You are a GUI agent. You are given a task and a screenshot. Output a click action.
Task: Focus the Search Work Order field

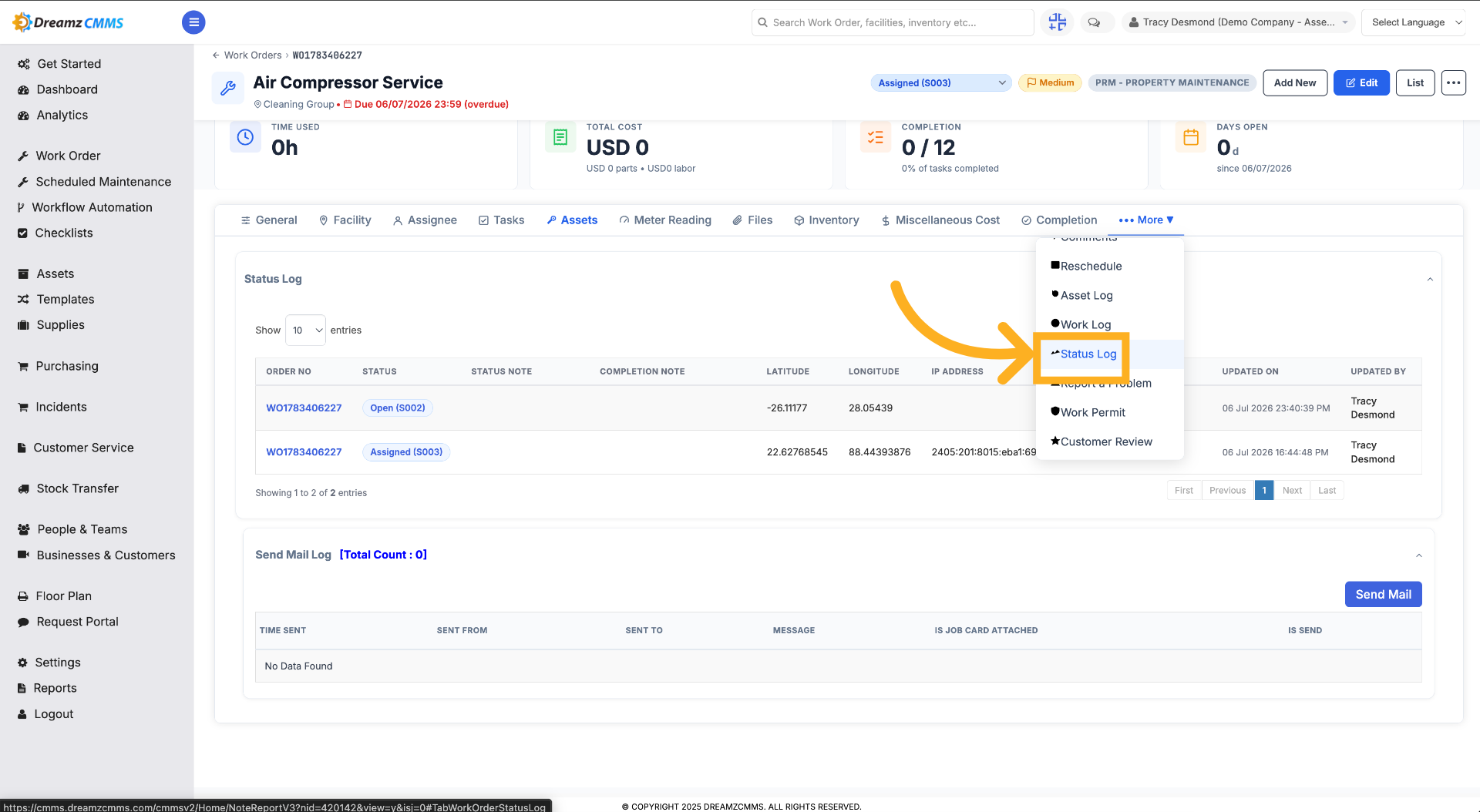893,22
